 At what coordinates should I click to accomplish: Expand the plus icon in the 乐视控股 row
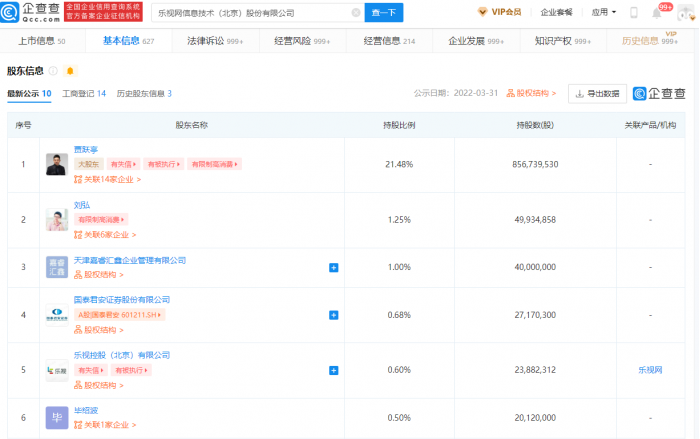[333, 371]
